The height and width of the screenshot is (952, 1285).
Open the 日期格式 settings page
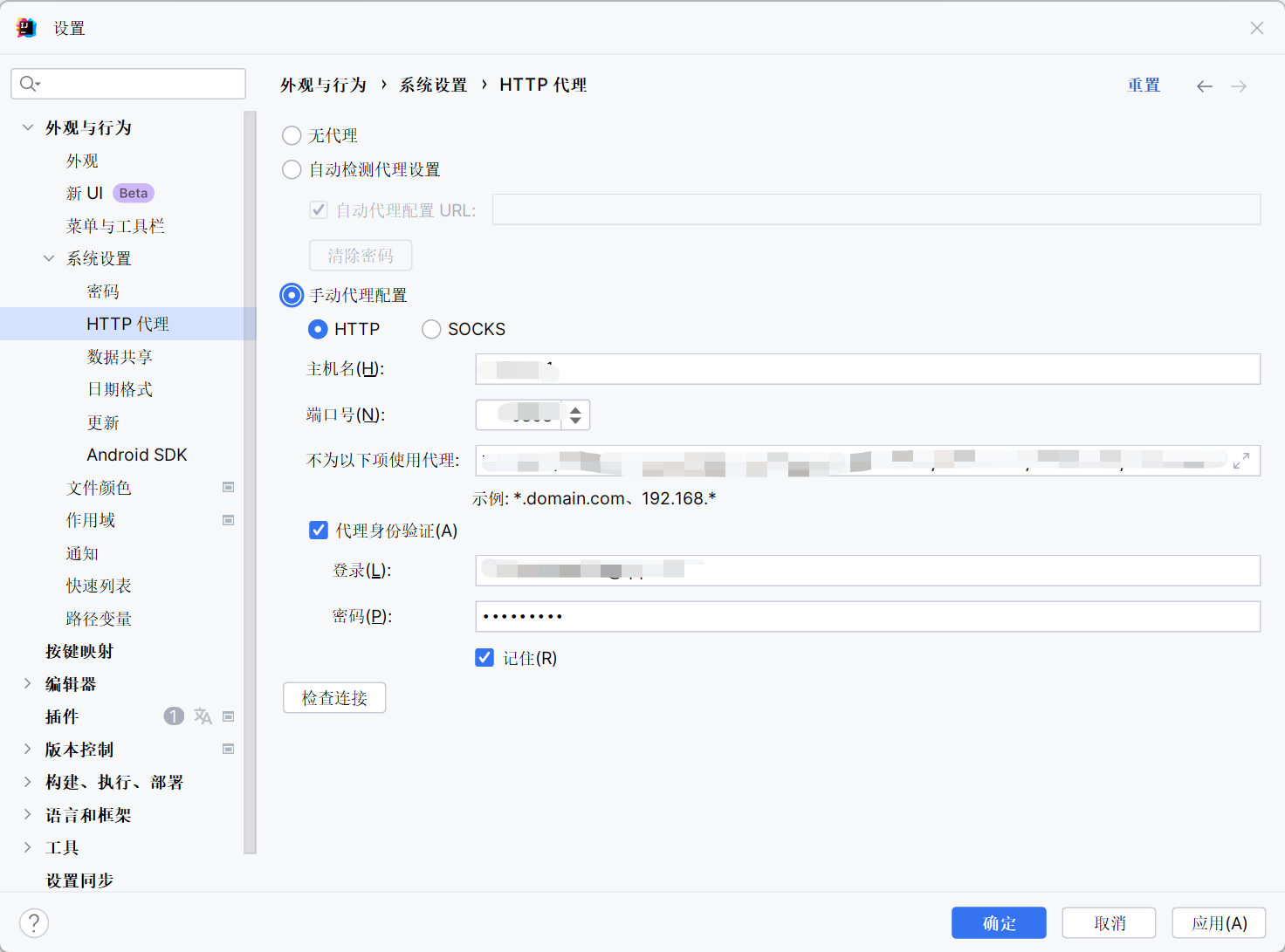[x=120, y=389]
